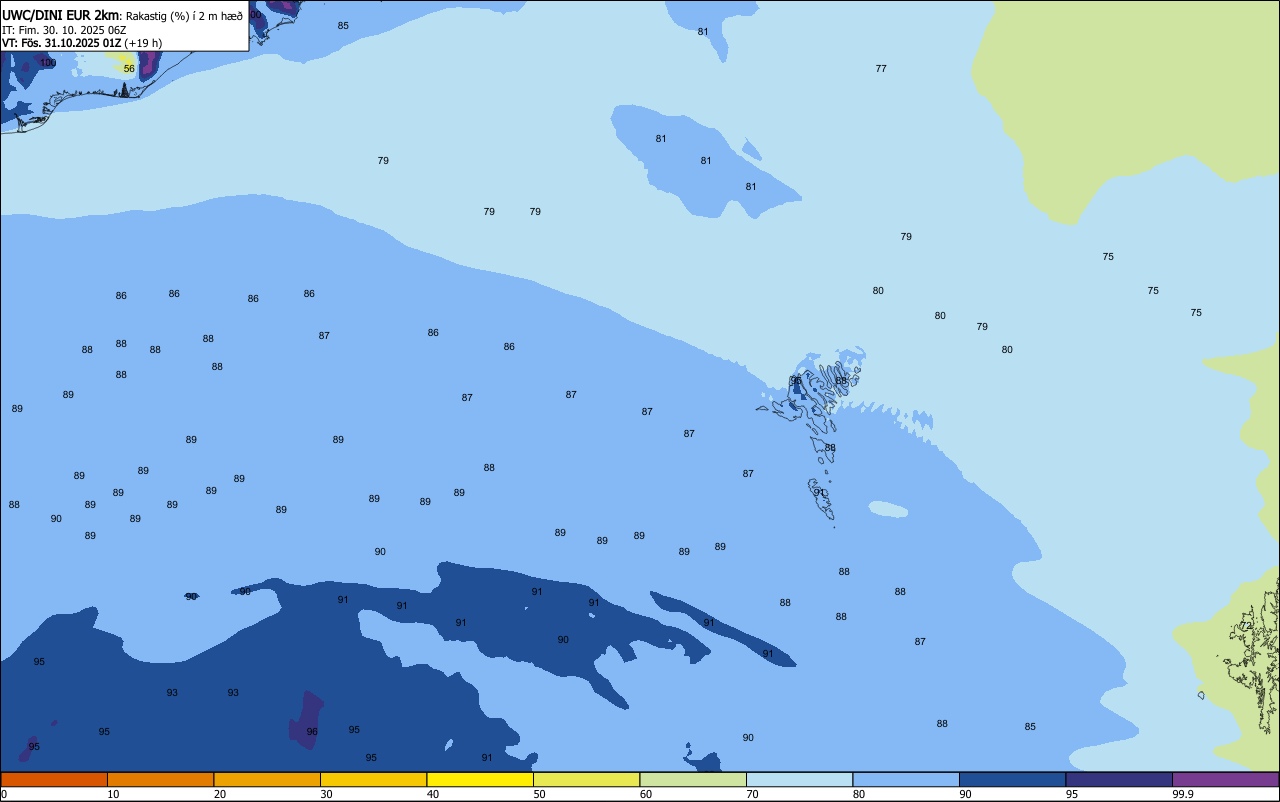Click the orange 10–20 legend swatch
Viewport: 1280px width, 802px height.
(x=160, y=779)
